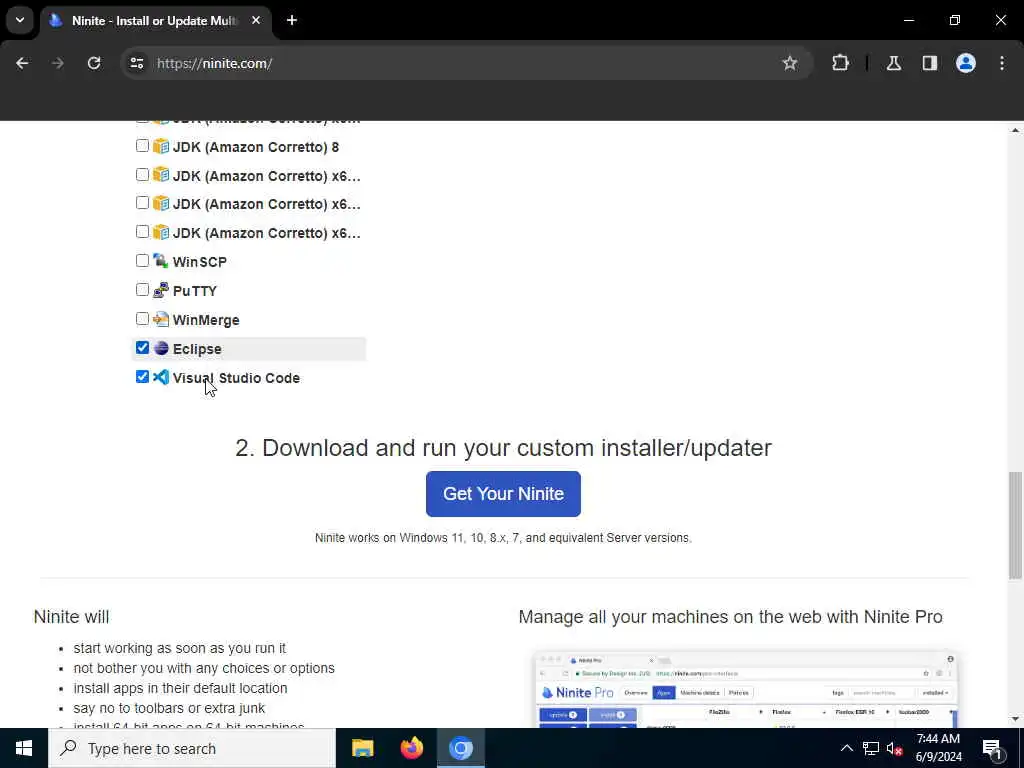Open the Chrome profile avatar
This screenshot has height=768, width=1024.
[966, 63]
